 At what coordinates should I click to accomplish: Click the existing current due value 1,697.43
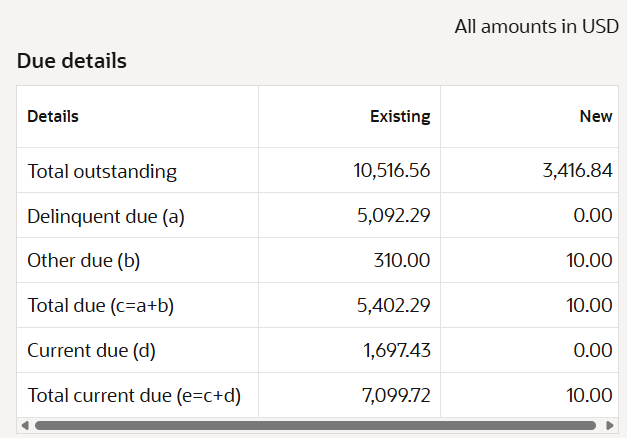tap(397, 350)
